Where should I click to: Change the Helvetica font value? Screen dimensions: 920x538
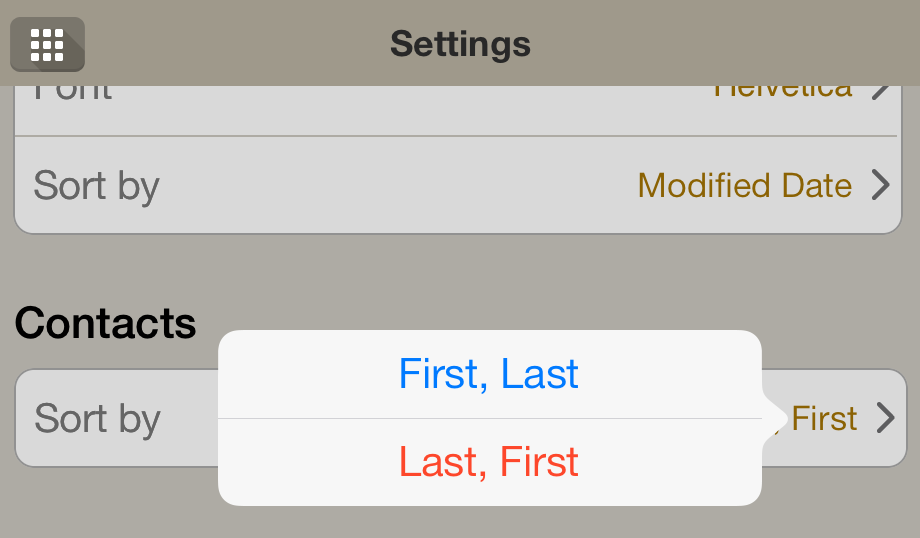click(x=783, y=92)
